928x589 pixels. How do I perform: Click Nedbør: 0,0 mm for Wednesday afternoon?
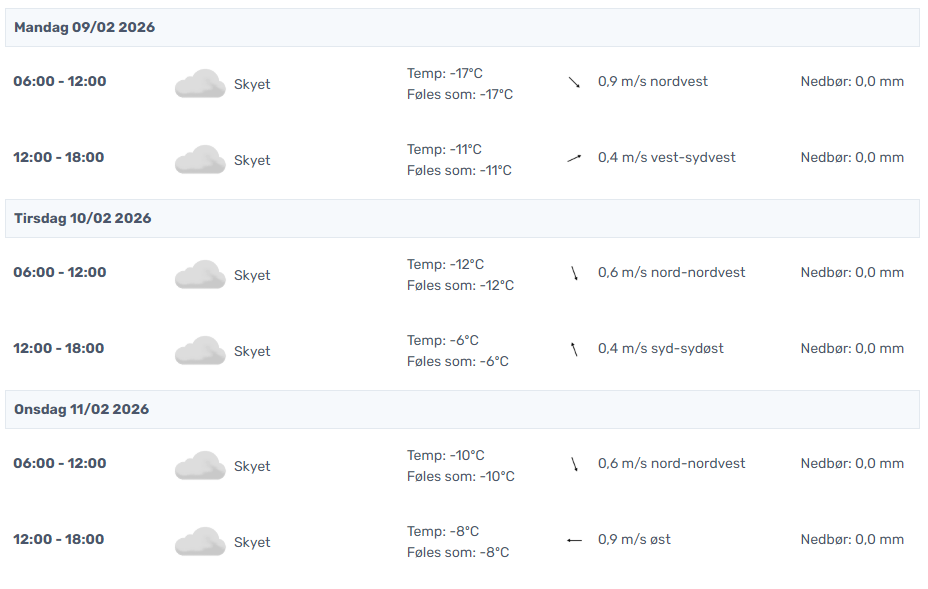[852, 539]
